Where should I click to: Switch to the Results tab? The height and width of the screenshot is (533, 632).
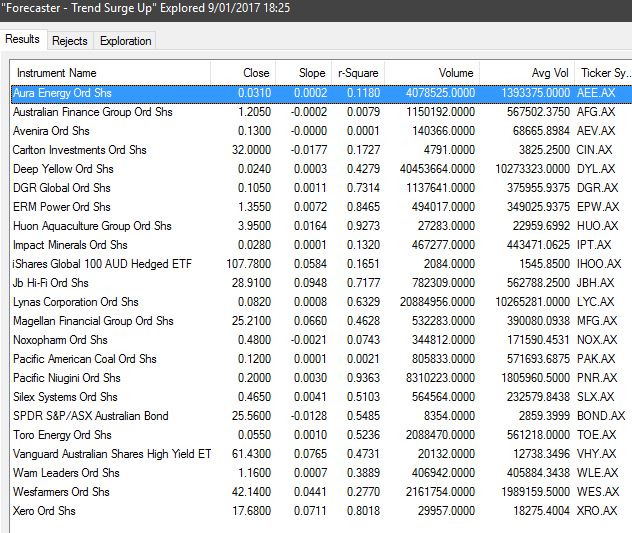pos(23,40)
